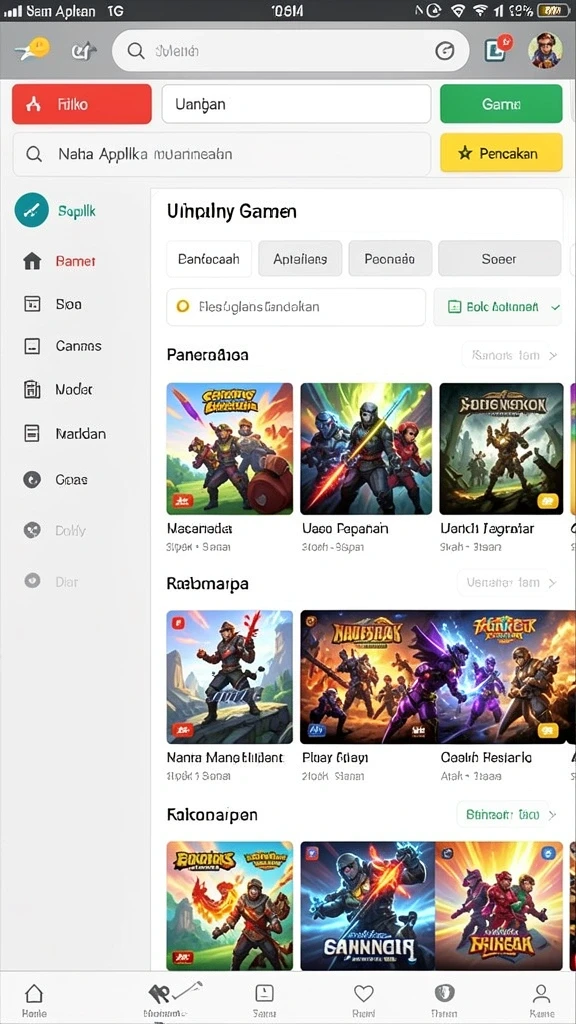Open the Uaeo Papanan game thumbnail

pos(366,449)
